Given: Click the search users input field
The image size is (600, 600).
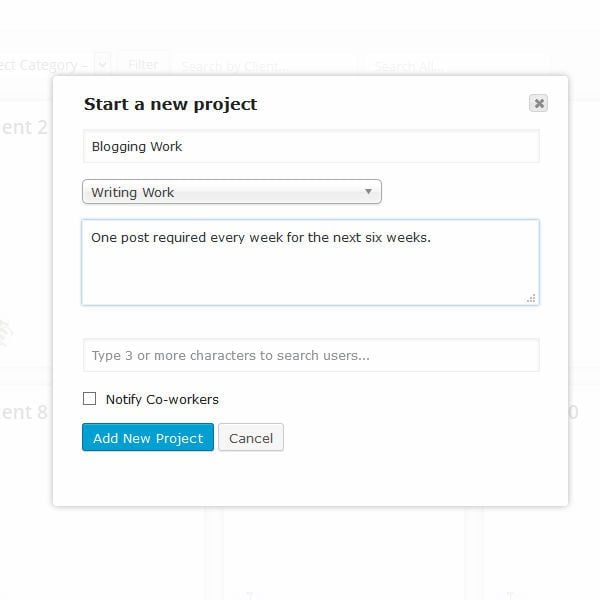Looking at the screenshot, I should (x=311, y=355).
